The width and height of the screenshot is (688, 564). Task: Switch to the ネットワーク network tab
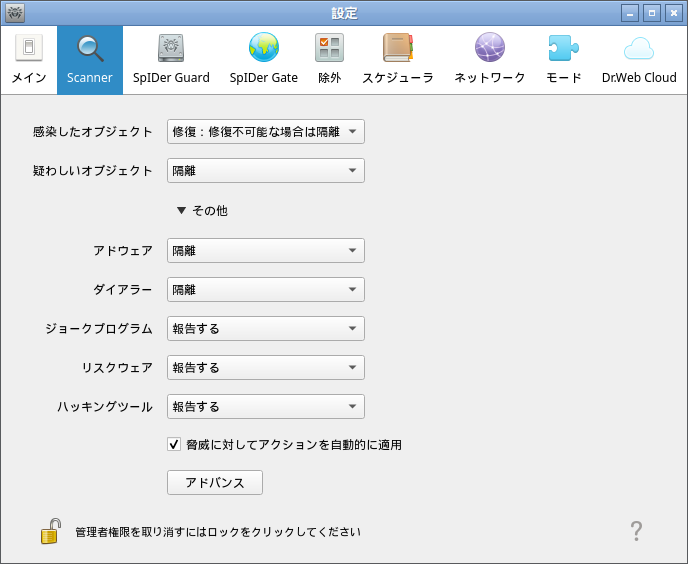click(490, 60)
